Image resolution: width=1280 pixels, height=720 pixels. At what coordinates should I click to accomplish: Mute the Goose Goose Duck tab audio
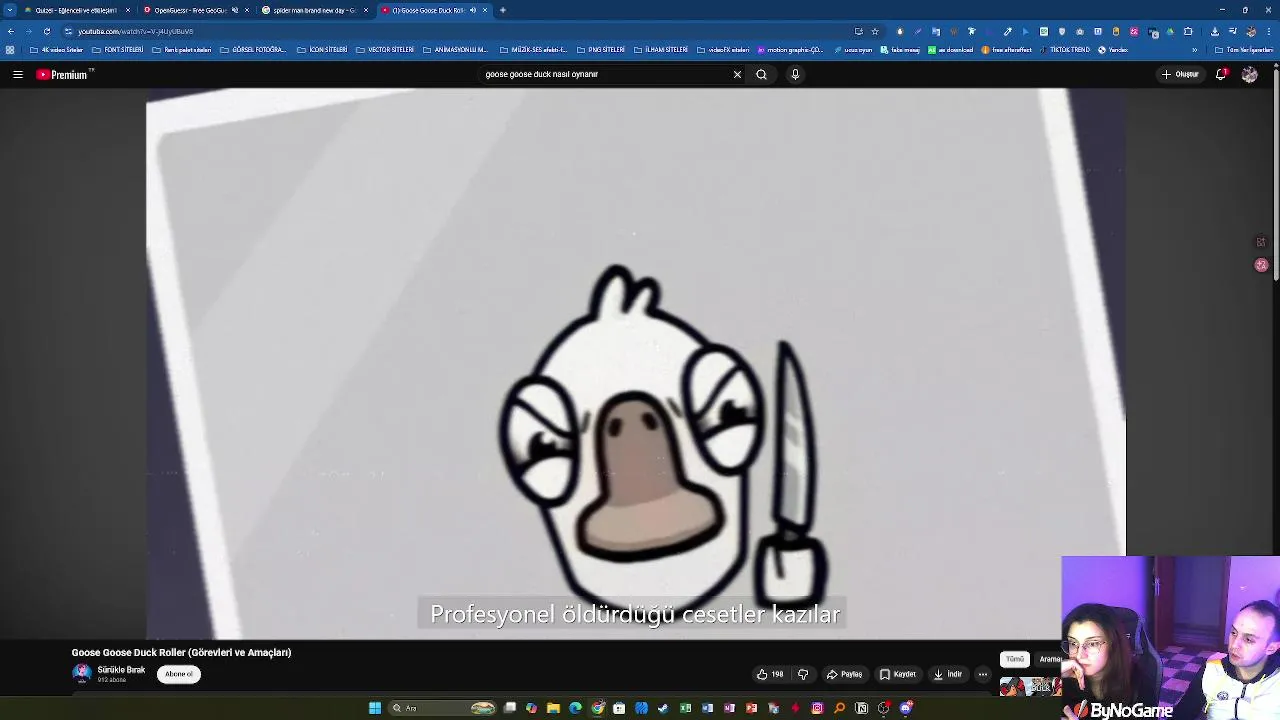pyautogui.click(x=472, y=10)
